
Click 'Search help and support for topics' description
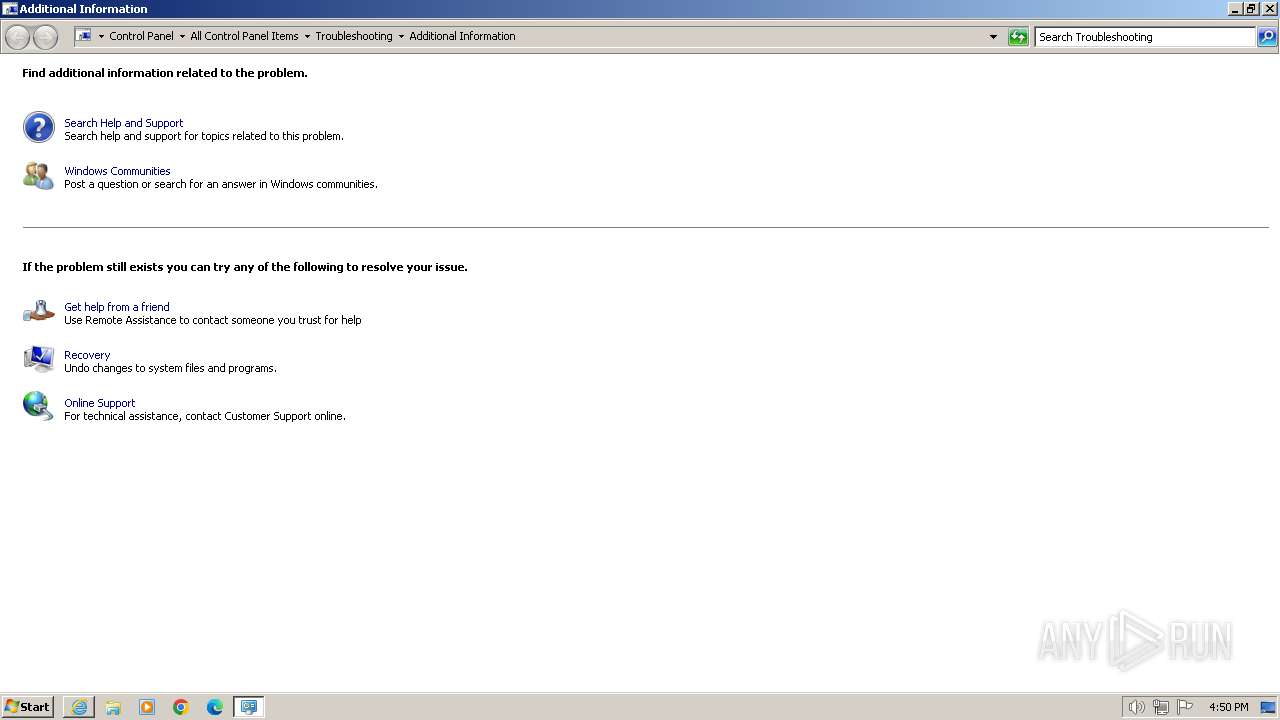204,136
